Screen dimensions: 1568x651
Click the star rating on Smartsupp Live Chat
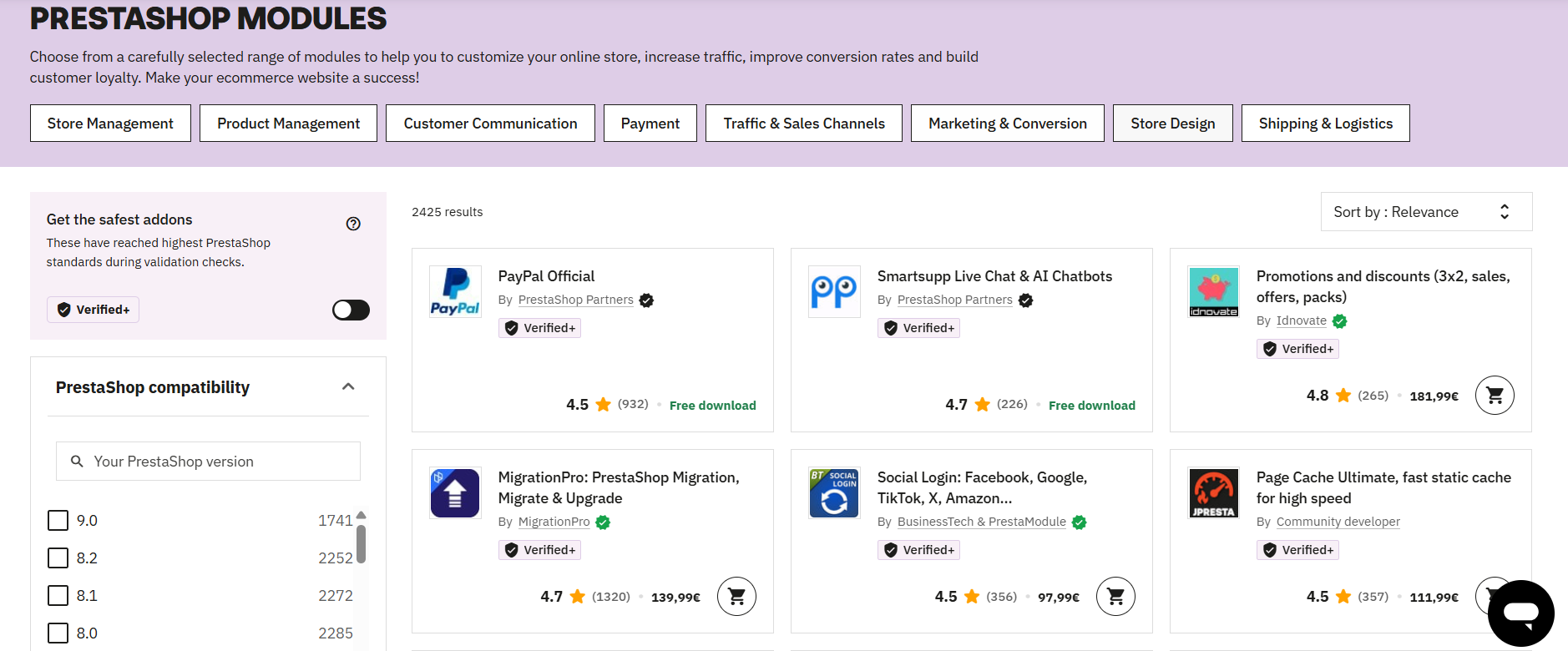point(982,405)
